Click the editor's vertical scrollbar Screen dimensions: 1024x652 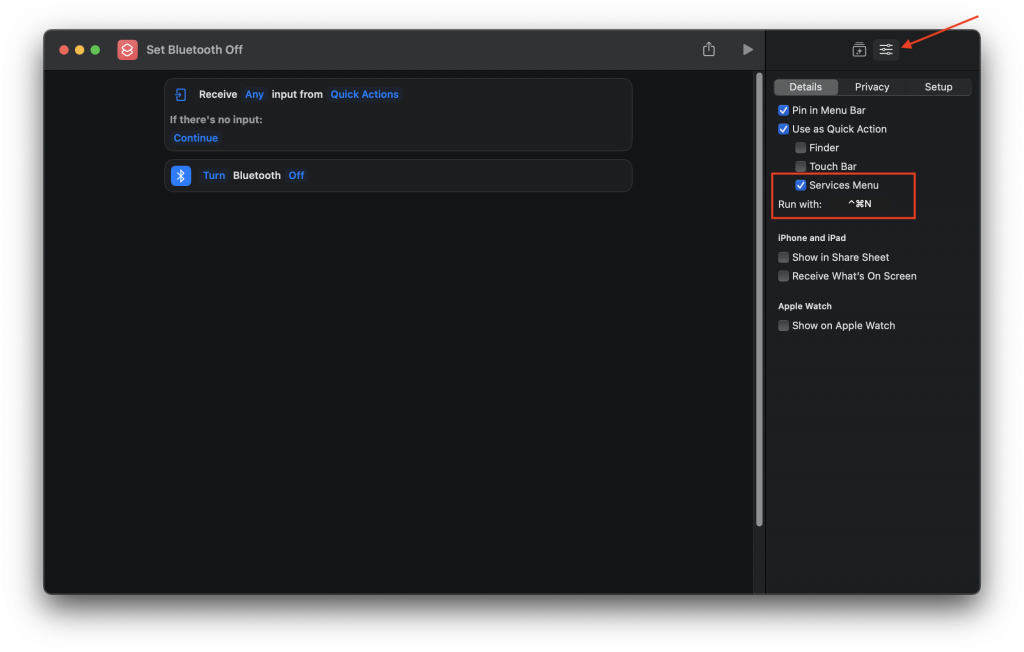coord(759,300)
